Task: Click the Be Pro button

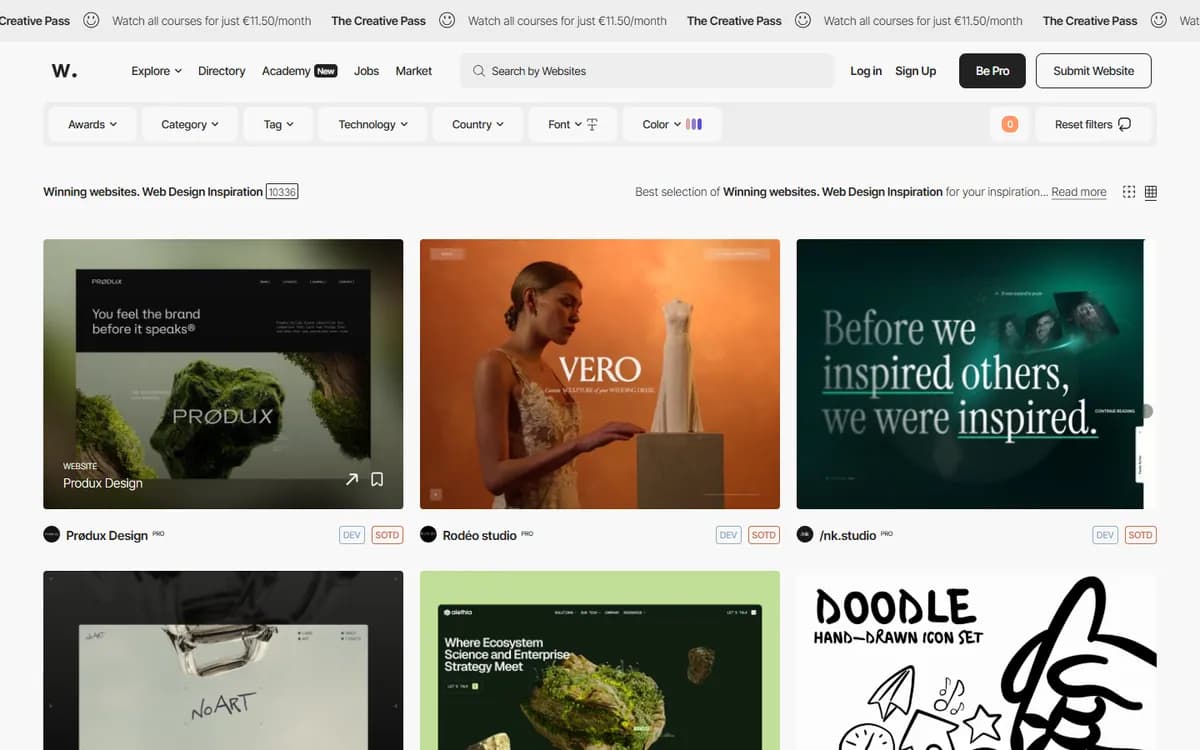Action: [993, 71]
